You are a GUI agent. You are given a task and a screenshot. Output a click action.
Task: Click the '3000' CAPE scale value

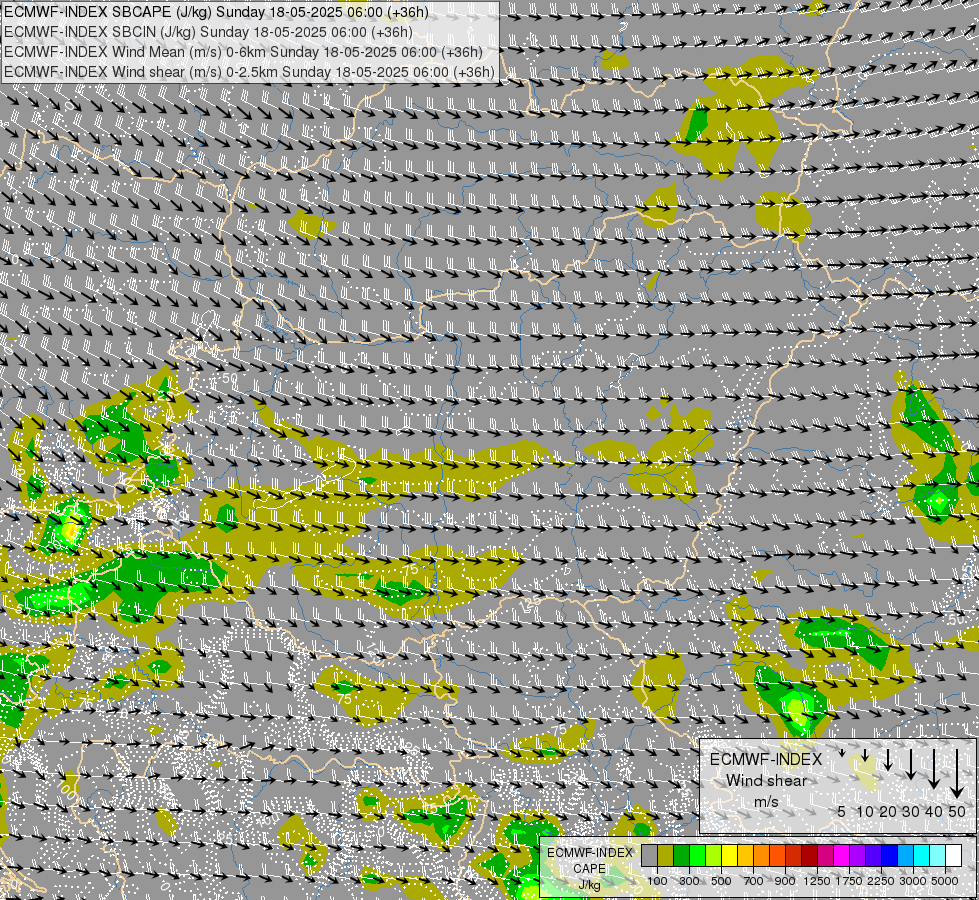(x=913, y=881)
